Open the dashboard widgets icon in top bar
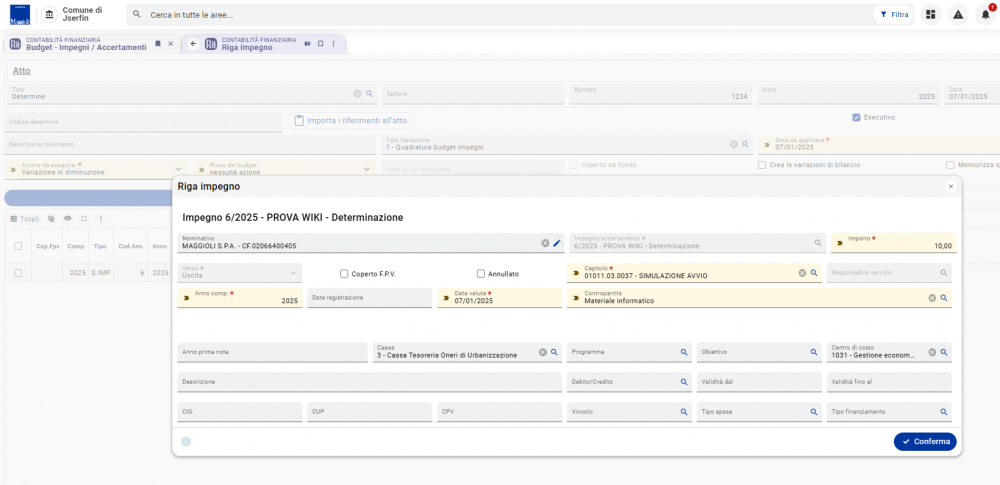 tap(930, 14)
